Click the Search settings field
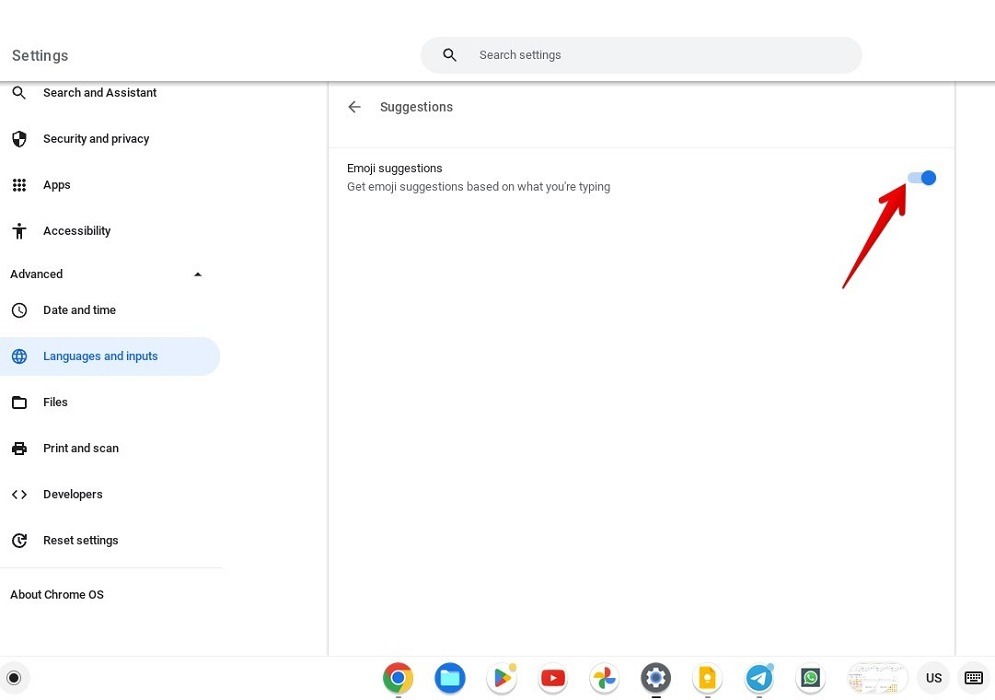Viewport: 995px width, 700px height. click(x=641, y=55)
